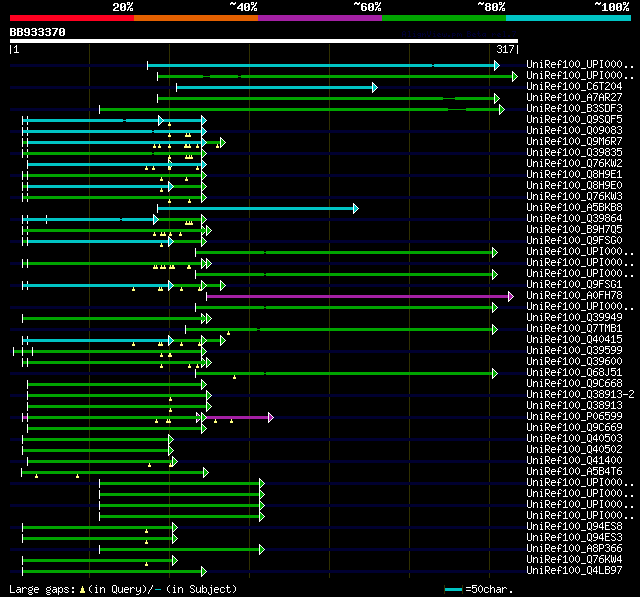The height and width of the screenshot is (597, 640).
Task: Click the cyan arrowhead ending the C6T204 alignment
Action: click(375, 87)
